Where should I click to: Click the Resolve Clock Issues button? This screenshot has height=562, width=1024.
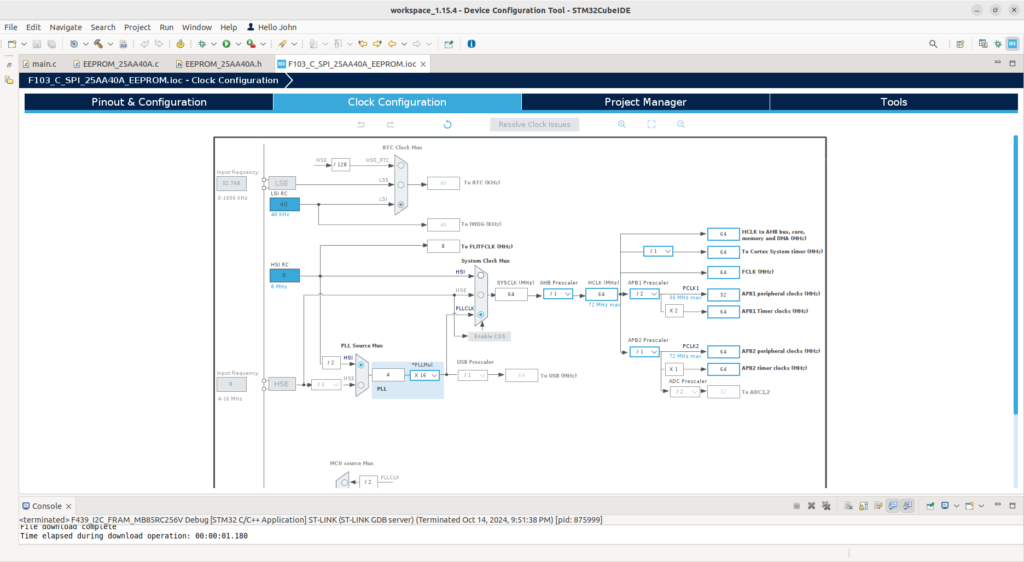(x=534, y=124)
